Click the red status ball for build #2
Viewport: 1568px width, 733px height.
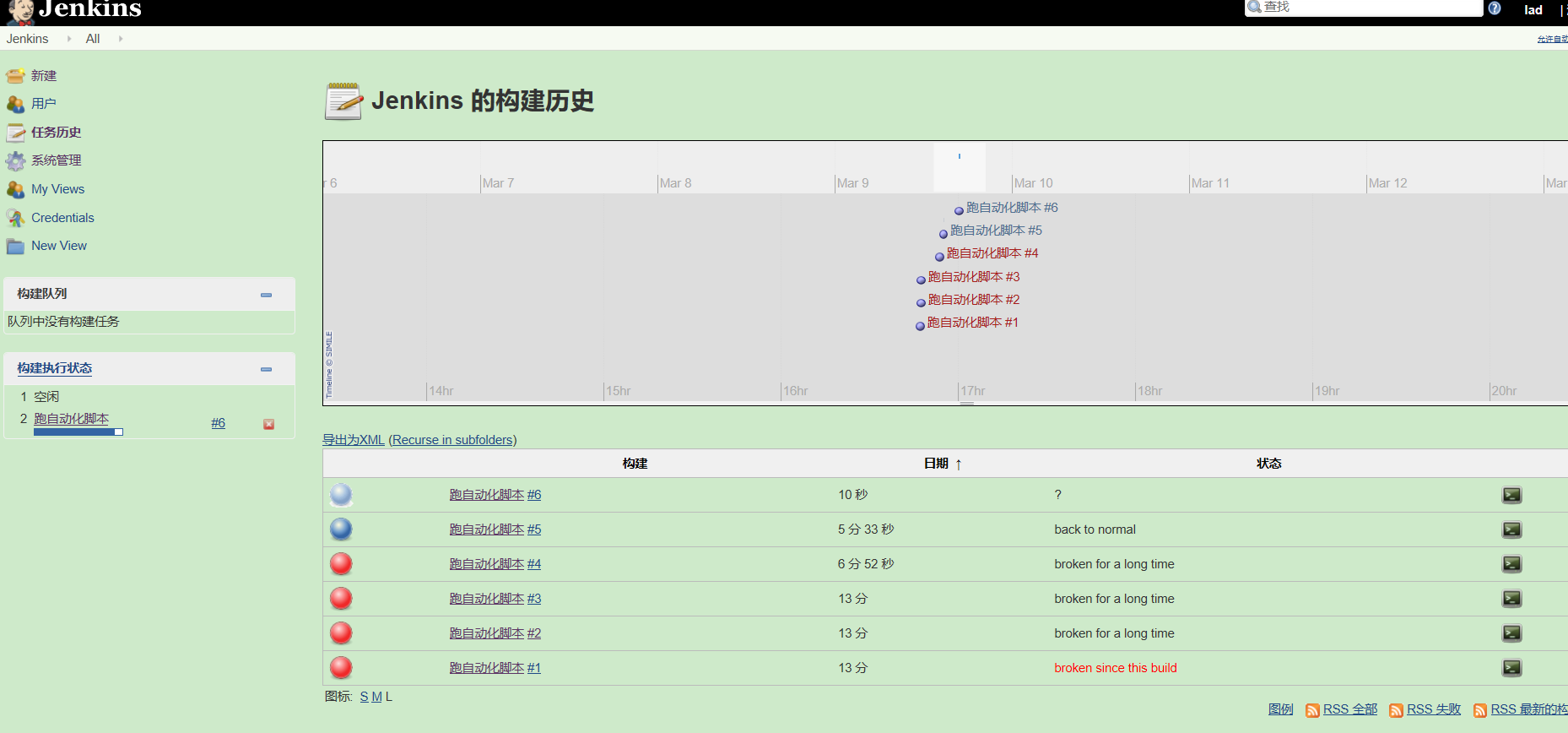pyautogui.click(x=341, y=633)
